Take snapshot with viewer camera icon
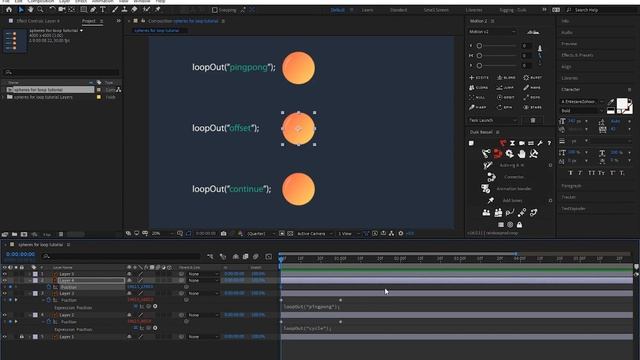The width and height of the screenshot is (640, 360). click(224, 233)
